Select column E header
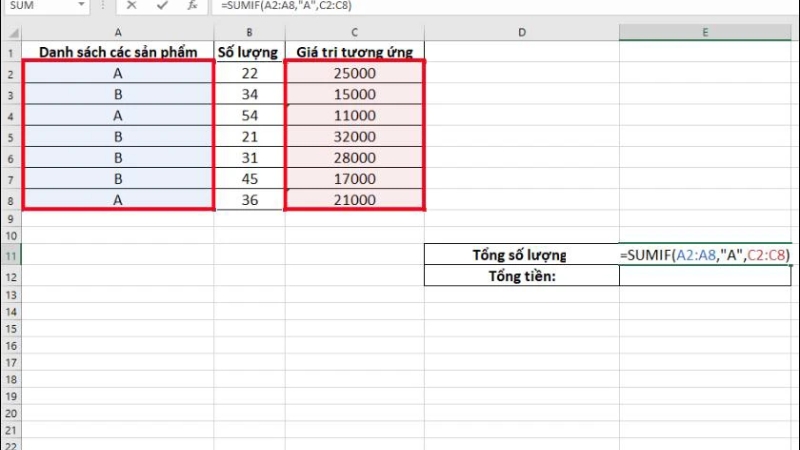Image resolution: width=800 pixels, height=450 pixels. [x=706, y=32]
